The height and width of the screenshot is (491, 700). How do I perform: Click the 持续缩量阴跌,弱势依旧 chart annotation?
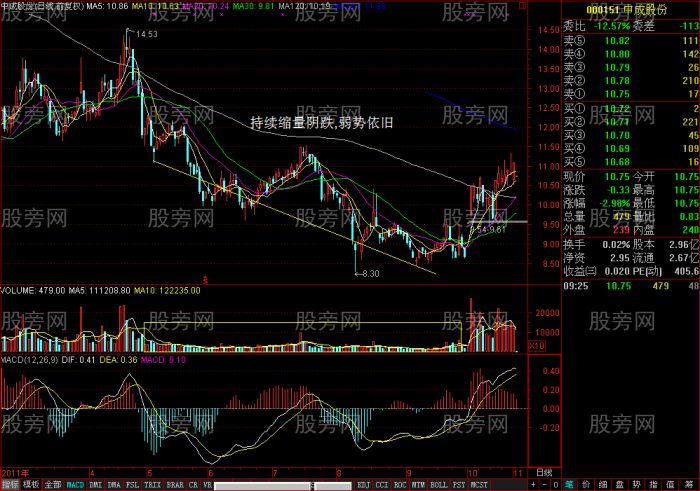tap(321, 122)
